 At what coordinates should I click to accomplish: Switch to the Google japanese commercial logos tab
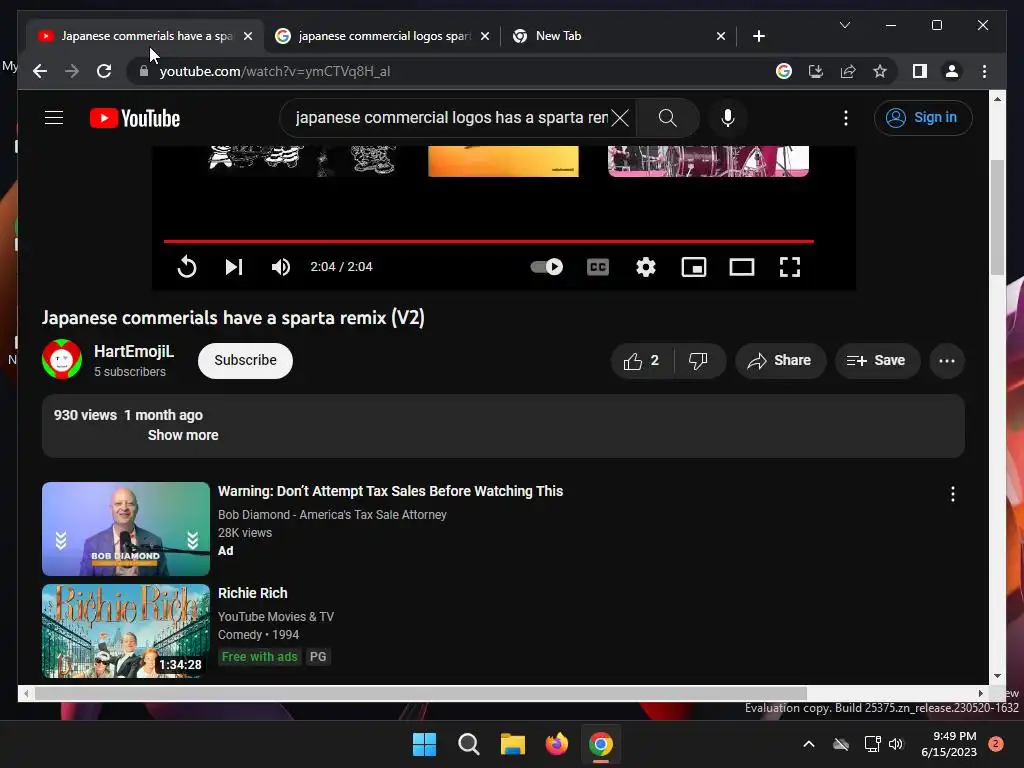pyautogui.click(x=382, y=36)
